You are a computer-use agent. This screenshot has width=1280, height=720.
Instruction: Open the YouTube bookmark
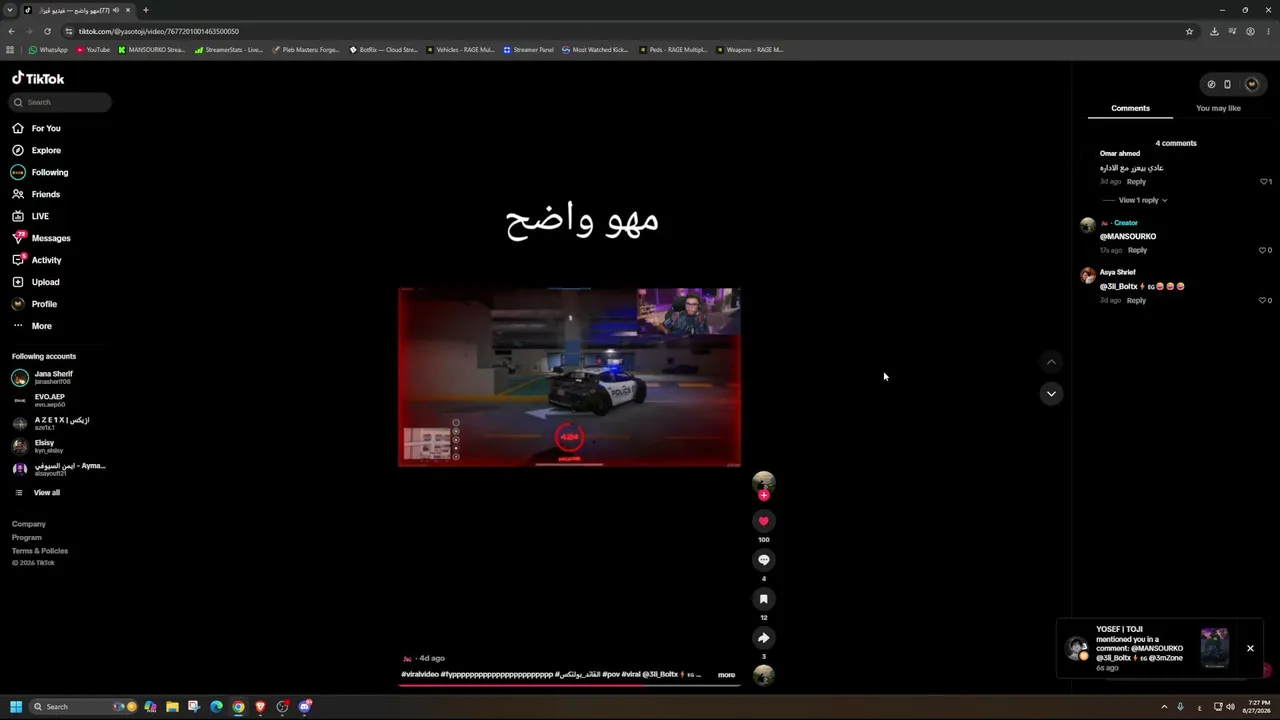[x=92, y=49]
